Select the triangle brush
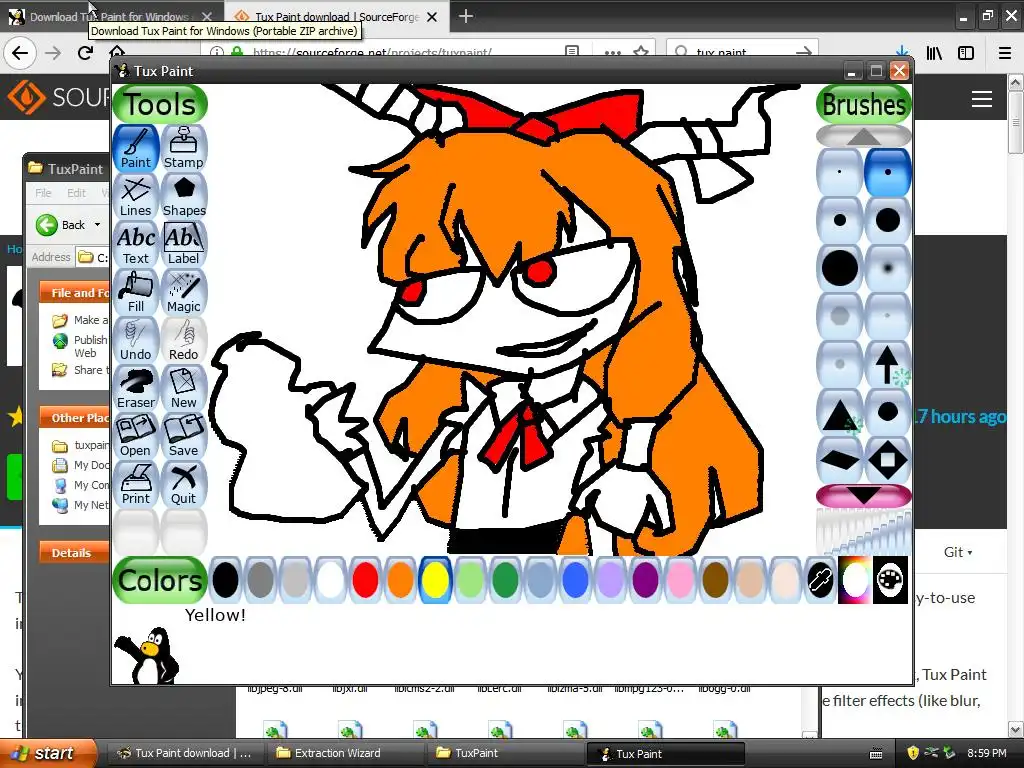Viewport: 1024px width, 768px height. [x=840, y=412]
